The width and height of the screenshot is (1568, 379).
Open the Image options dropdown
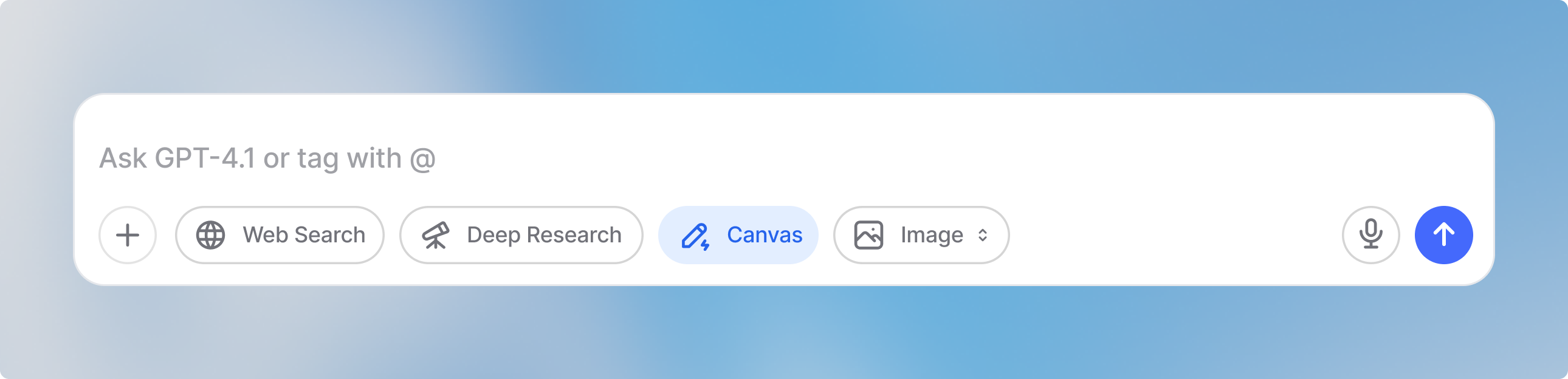(x=921, y=235)
